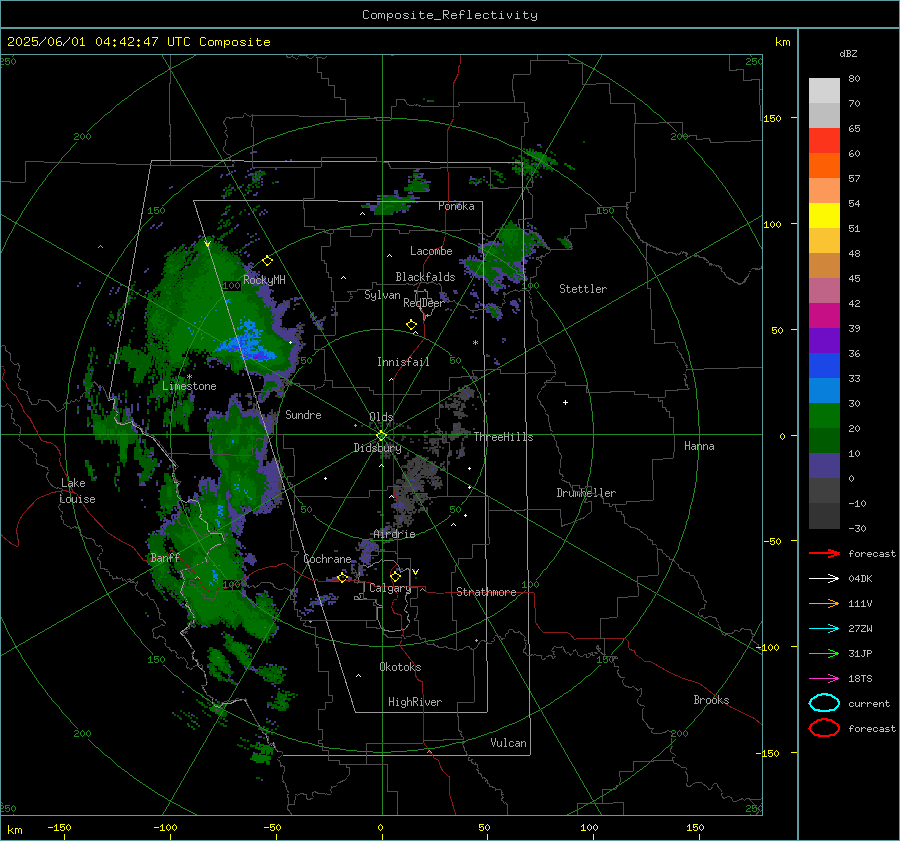Image resolution: width=900 pixels, height=841 pixels.
Task: Click the magenta 18TS arrow in the legend
Action: coord(824,678)
